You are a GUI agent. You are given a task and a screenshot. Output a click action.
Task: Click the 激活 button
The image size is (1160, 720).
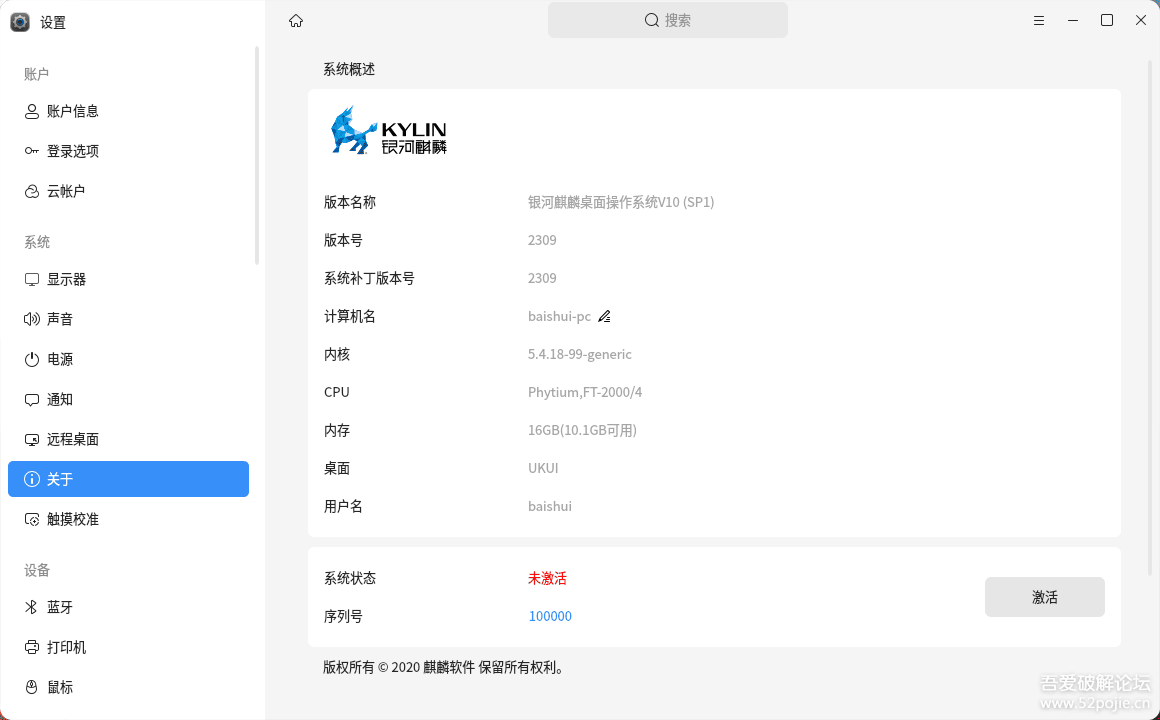coord(1045,597)
